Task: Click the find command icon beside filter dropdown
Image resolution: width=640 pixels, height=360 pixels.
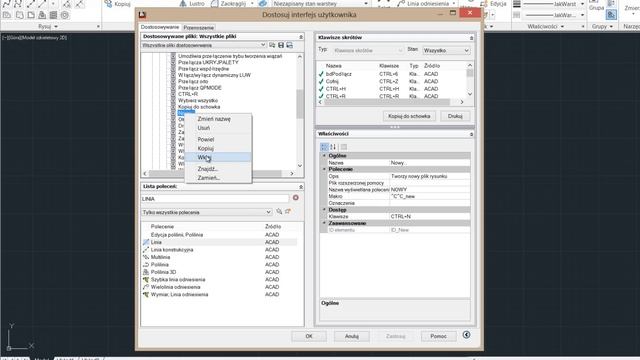Action: tap(279, 211)
